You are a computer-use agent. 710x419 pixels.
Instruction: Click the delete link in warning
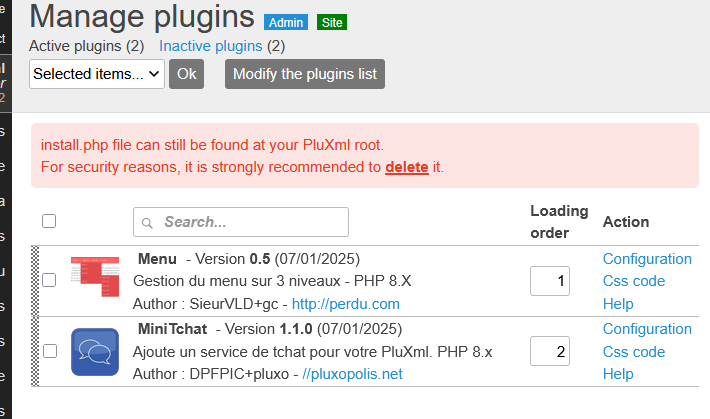[x=407, y=167]
